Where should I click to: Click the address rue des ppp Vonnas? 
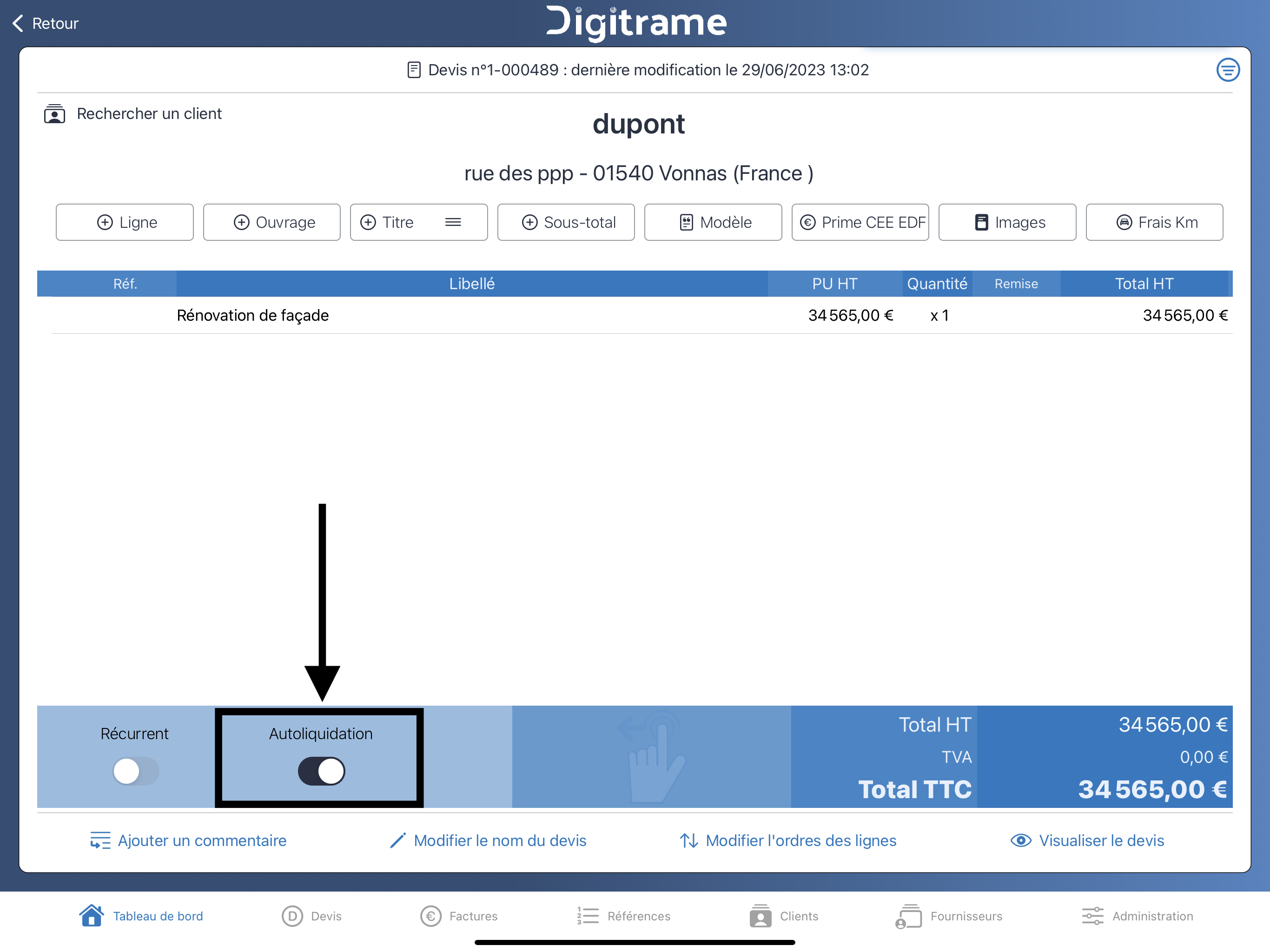638,173
